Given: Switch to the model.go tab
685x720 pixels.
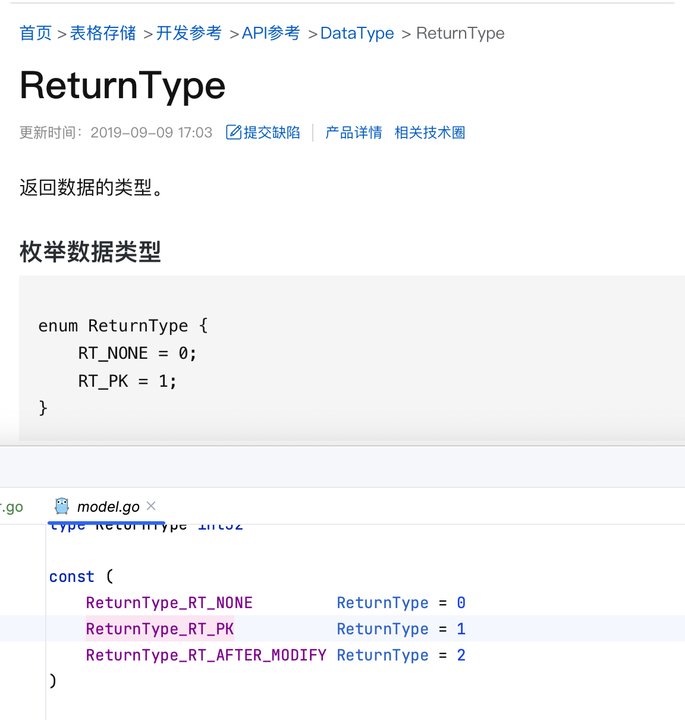Looking at the screenshot, I should coord(108,506).
